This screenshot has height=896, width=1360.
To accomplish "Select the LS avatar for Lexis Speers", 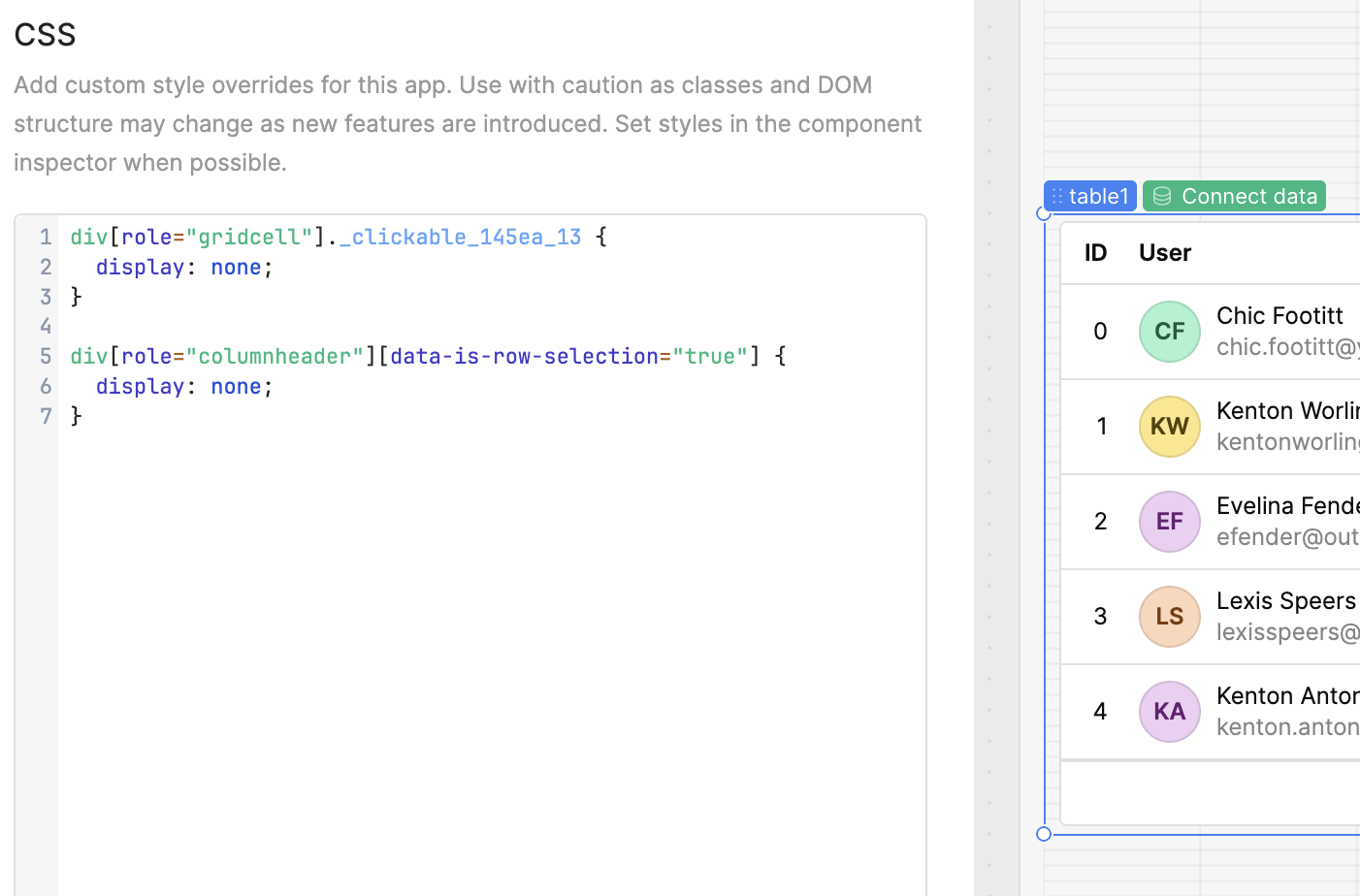I will [1169, 617].
